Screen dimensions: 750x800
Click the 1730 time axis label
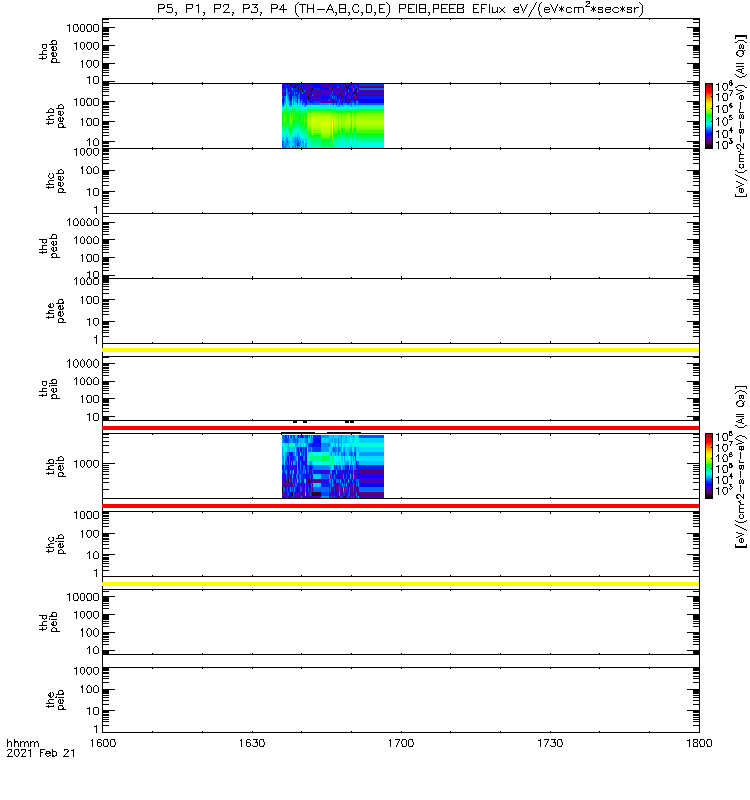click(550, 743)
